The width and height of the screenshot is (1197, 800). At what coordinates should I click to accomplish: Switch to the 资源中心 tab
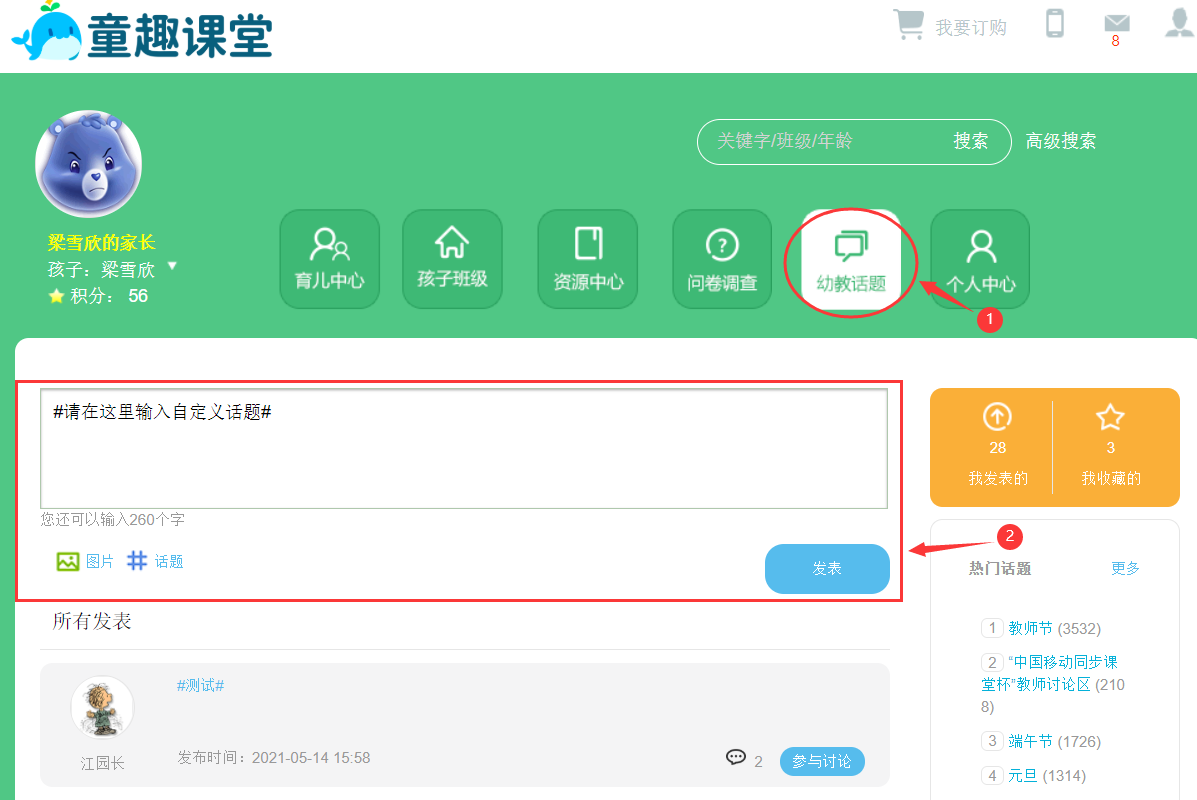coord(588,259)
